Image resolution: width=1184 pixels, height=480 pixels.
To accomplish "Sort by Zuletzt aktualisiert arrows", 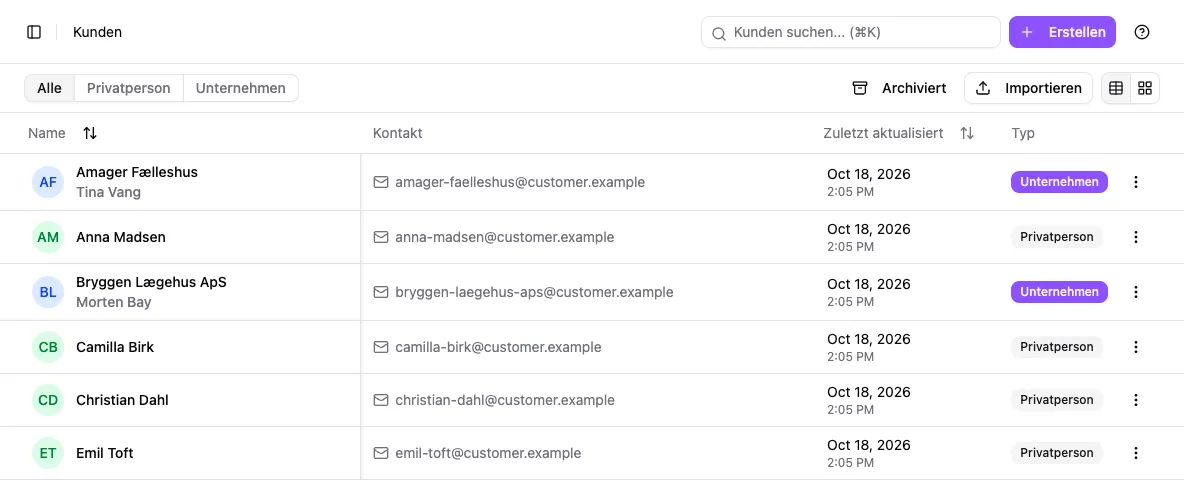I will click(x=967, y=133).
